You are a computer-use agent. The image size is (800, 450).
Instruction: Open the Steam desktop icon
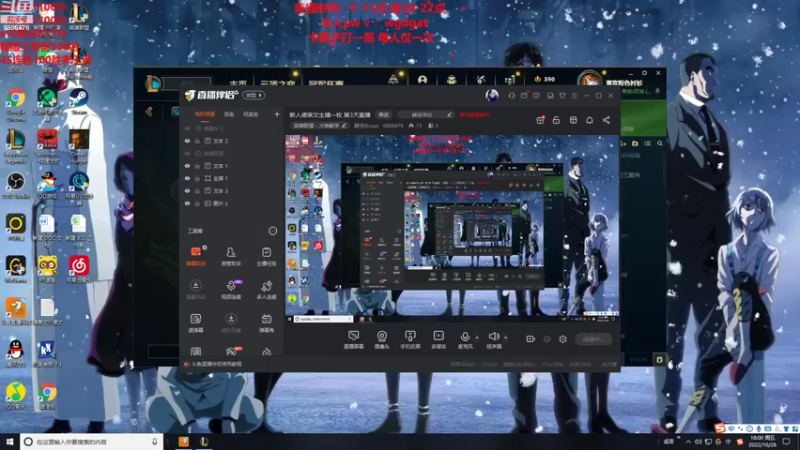coord(79,101)
